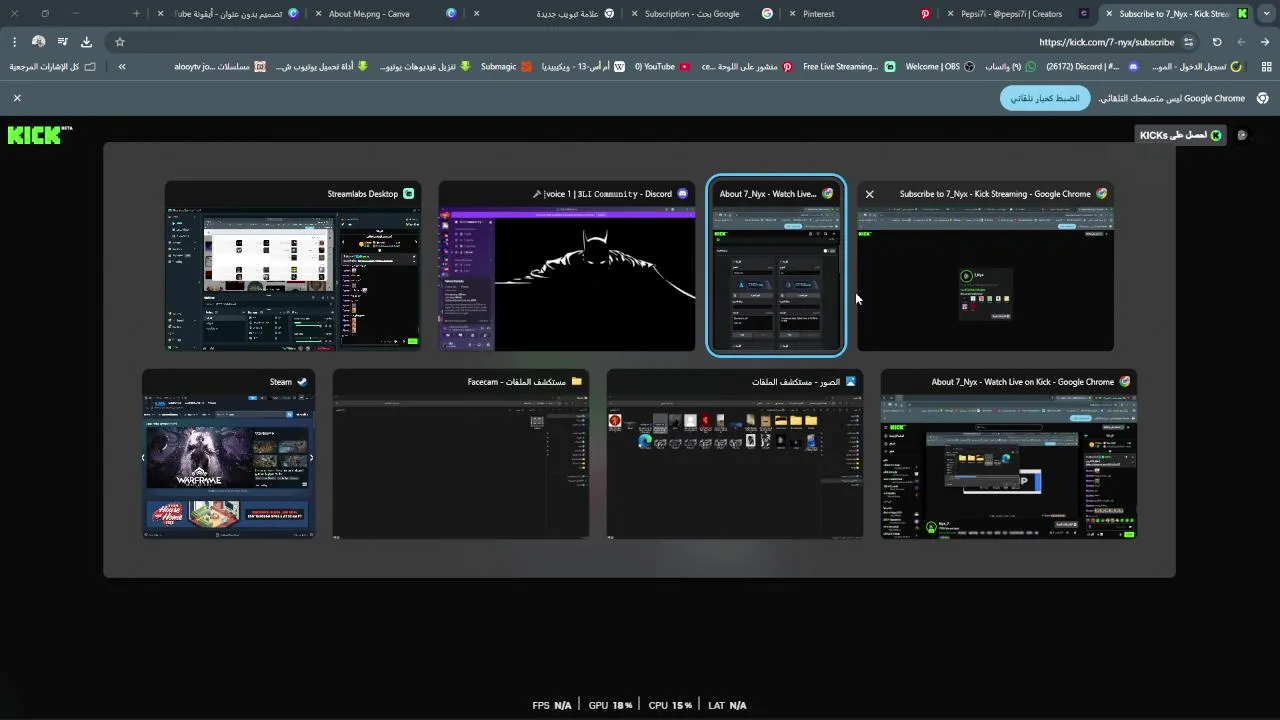Viewport: 1280px width, 720px height.
Task: Open the Chrome apps grid icon
Action: 1267,67
